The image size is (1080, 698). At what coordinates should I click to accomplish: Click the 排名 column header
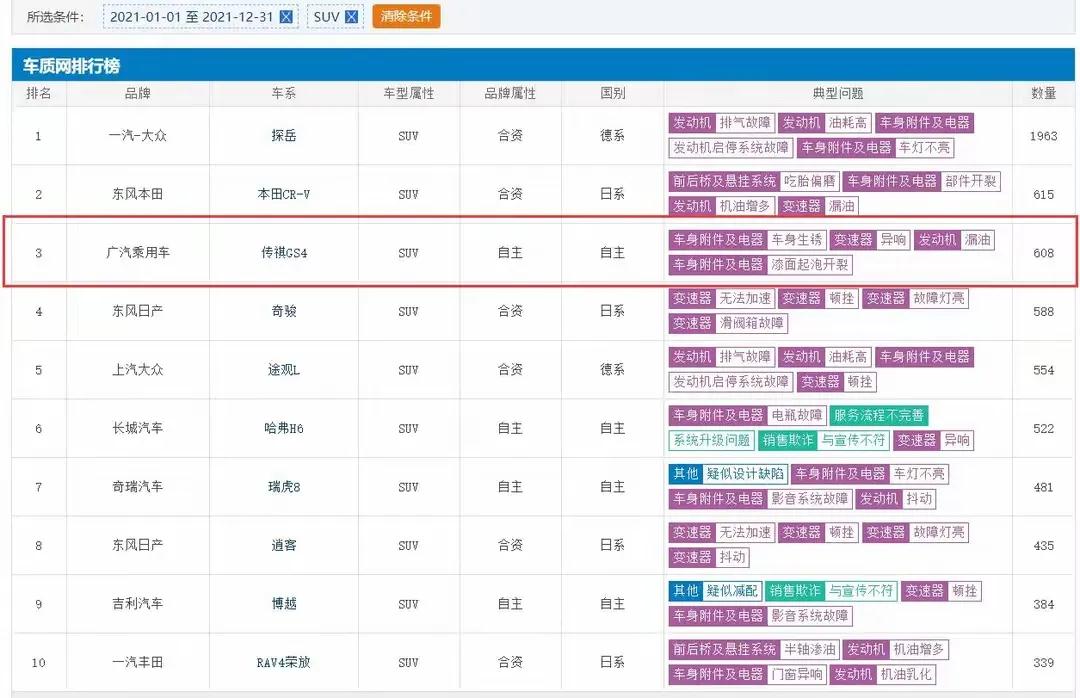[39, 93]
